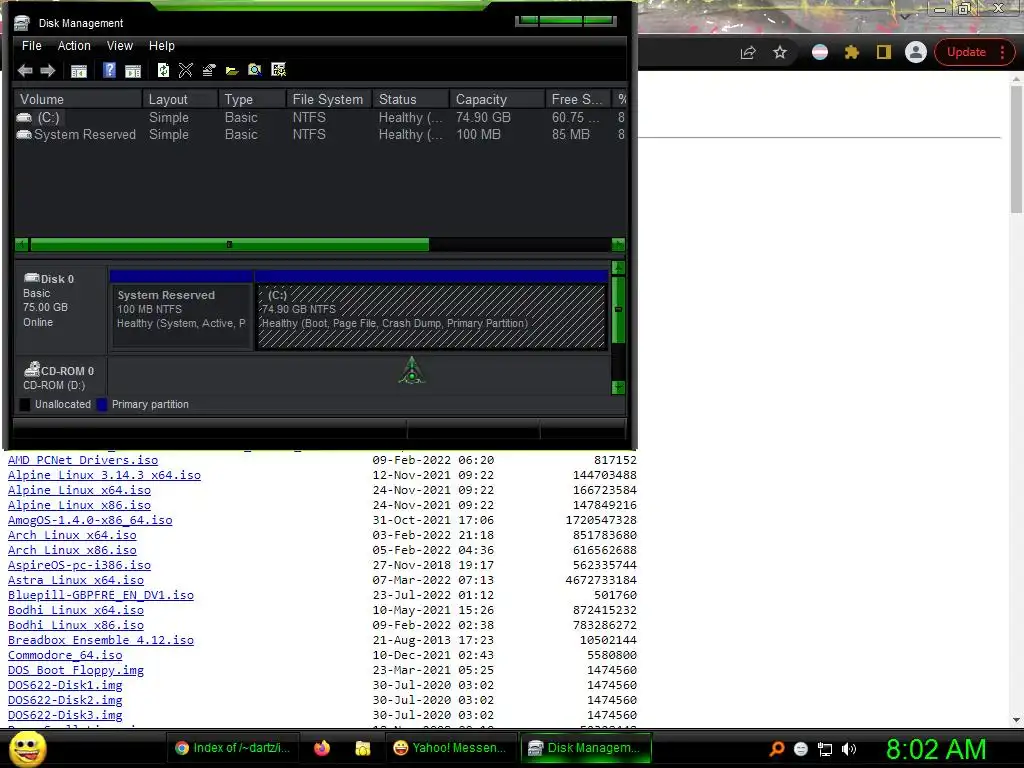The image size is (1024, 768).
Task: Click up arrow of disk view scrollbar
Action: pos(618,267)
